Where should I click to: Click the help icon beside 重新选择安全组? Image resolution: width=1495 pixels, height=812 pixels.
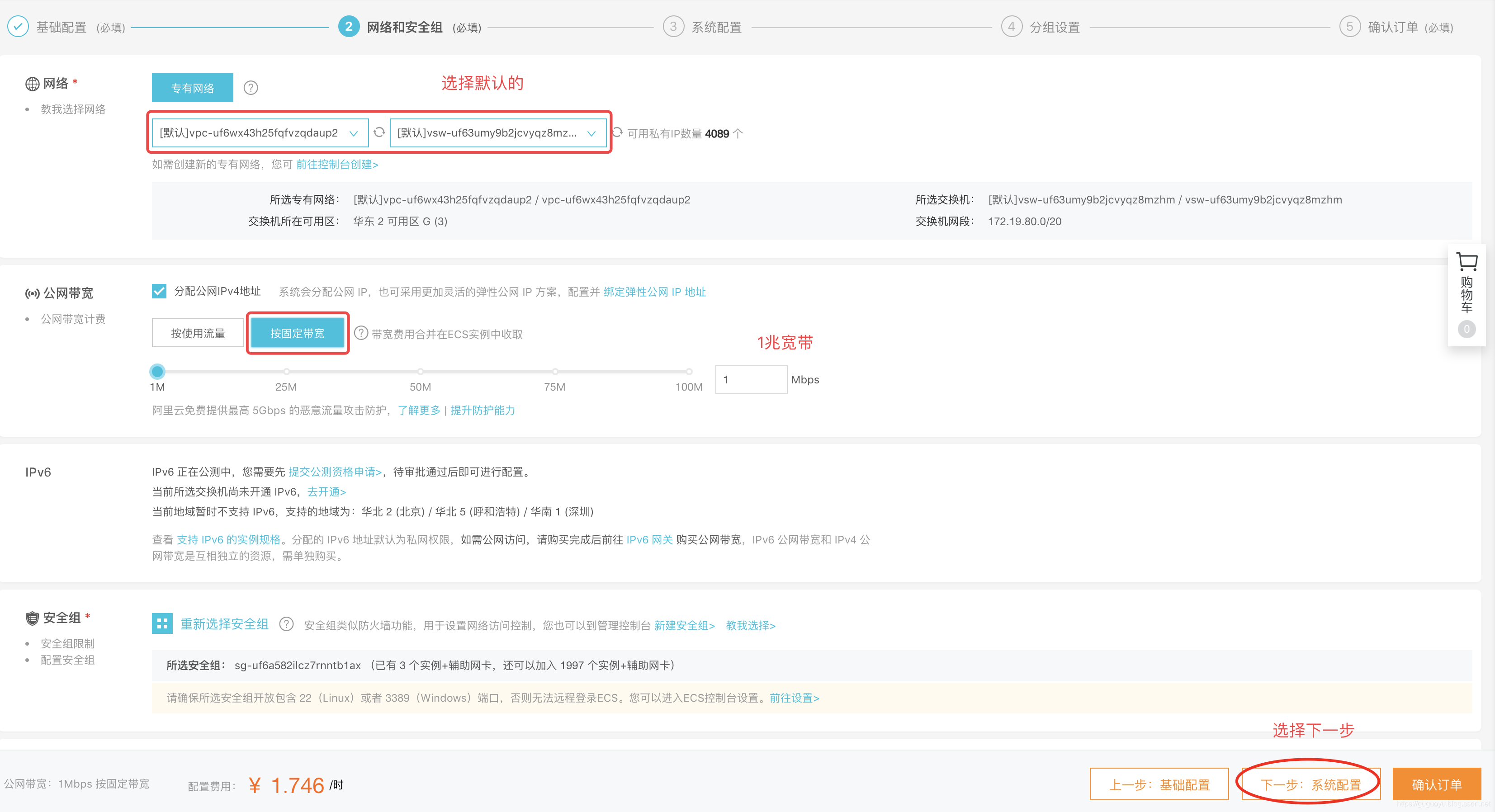(x=286, y=624)
